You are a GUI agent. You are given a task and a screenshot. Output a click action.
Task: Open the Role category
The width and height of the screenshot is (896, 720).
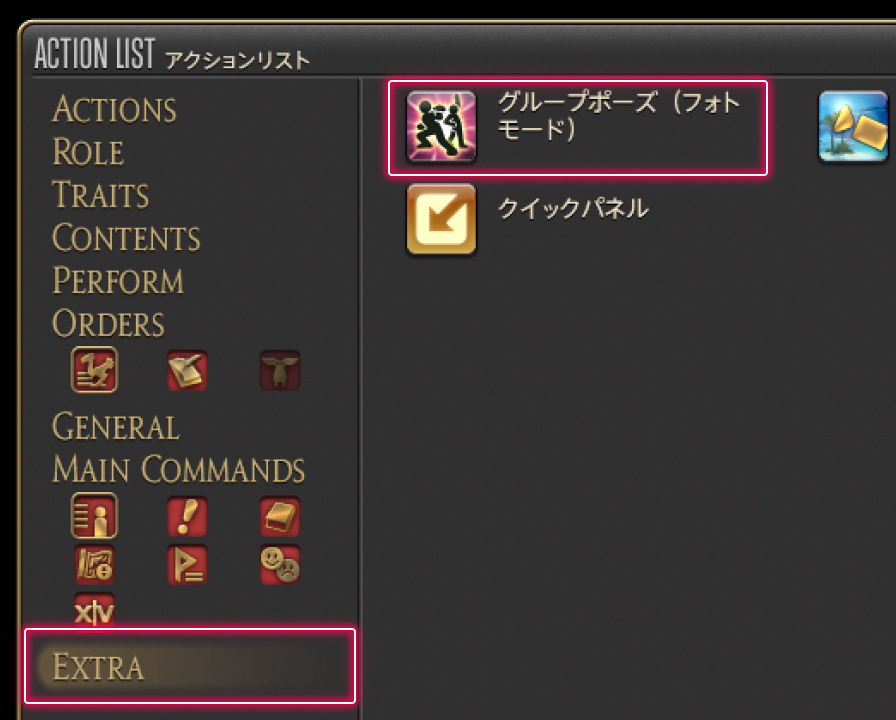click(88, 152)
